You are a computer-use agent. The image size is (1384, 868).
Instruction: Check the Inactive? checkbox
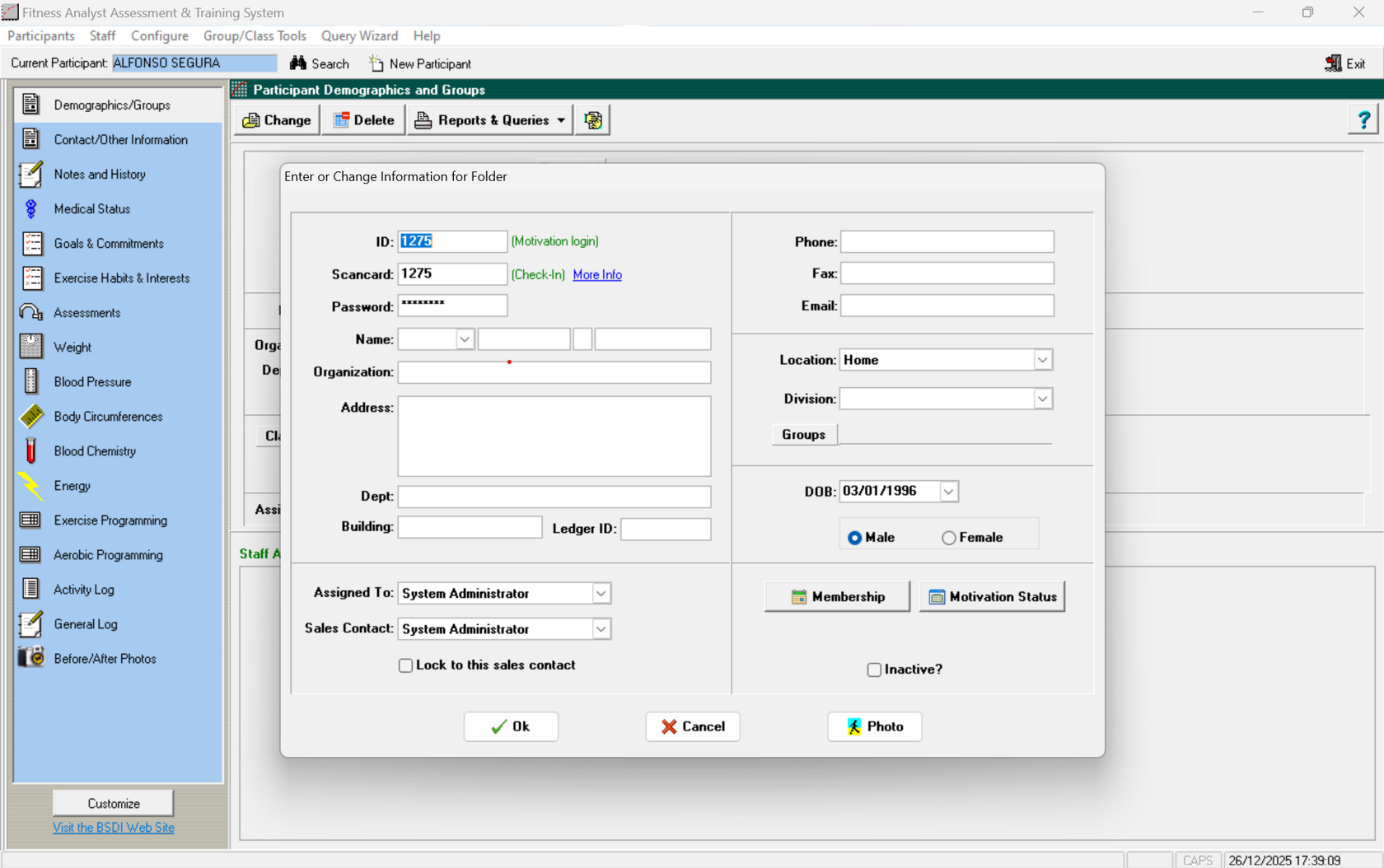point(874,670)
